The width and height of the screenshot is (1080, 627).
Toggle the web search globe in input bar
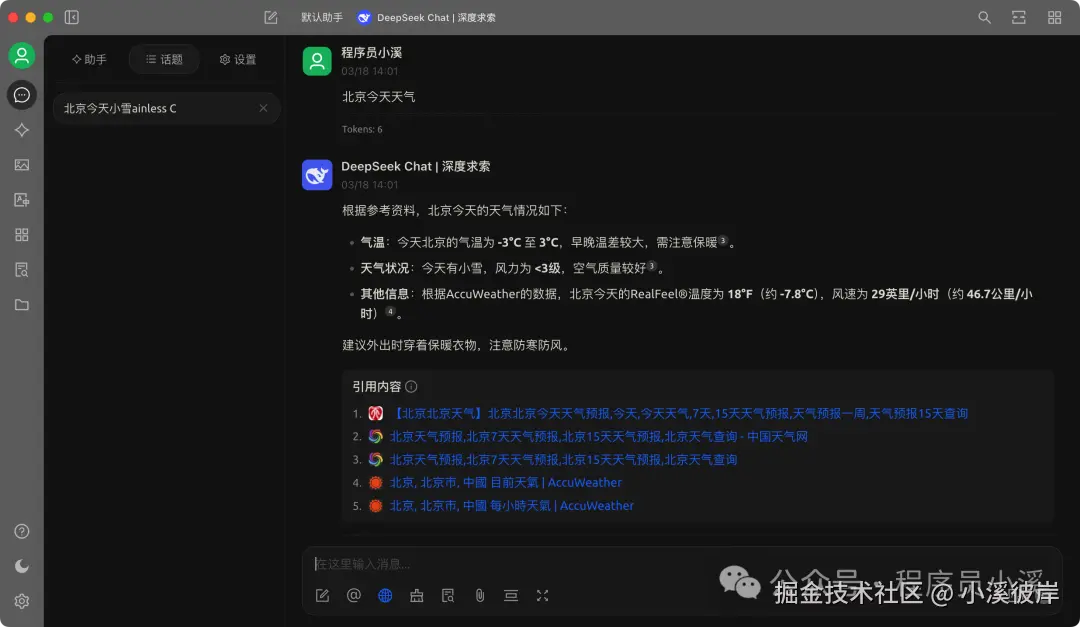[385, 595]
